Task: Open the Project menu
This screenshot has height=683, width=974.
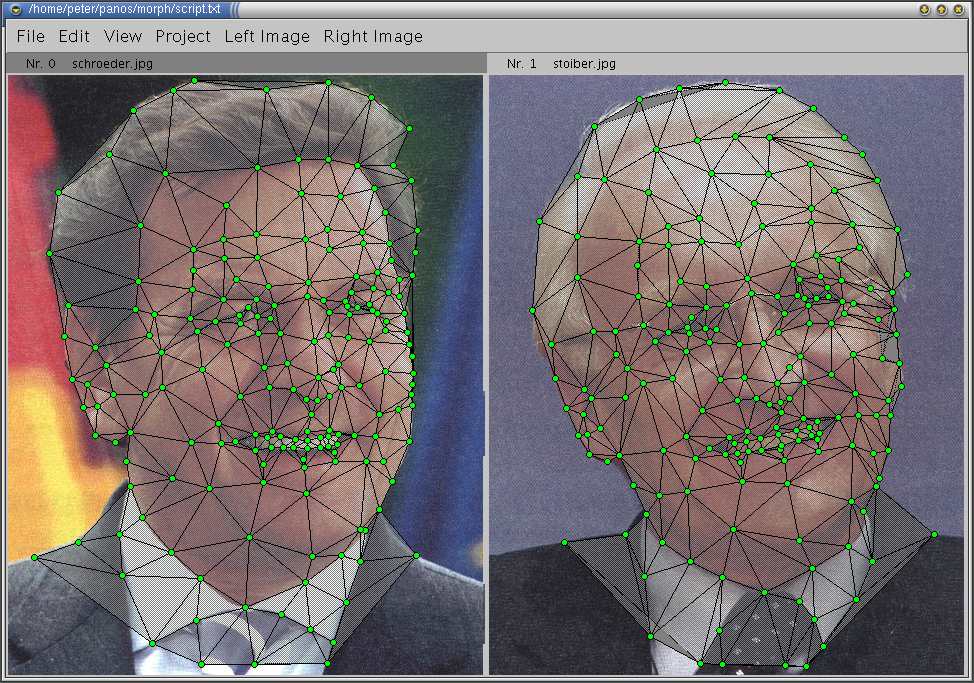Action: point(183,37)
